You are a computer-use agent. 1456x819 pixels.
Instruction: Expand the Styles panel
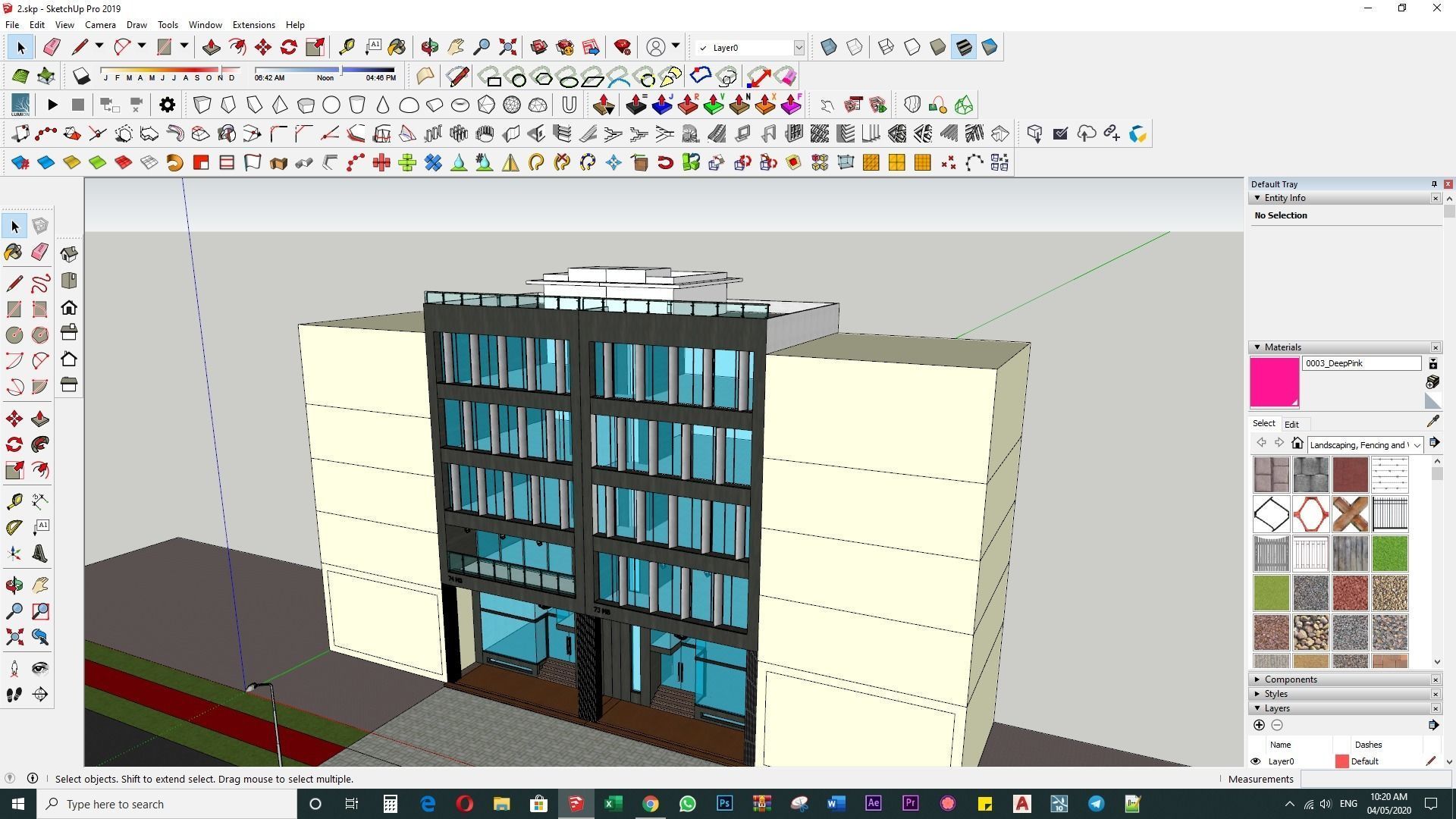coord(1257,694)
